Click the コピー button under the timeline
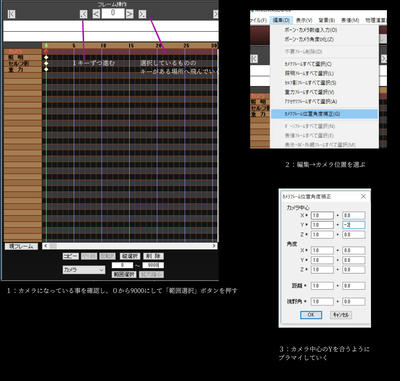The width and height of the screenshot is (400, 381). (x=71, y=256)
